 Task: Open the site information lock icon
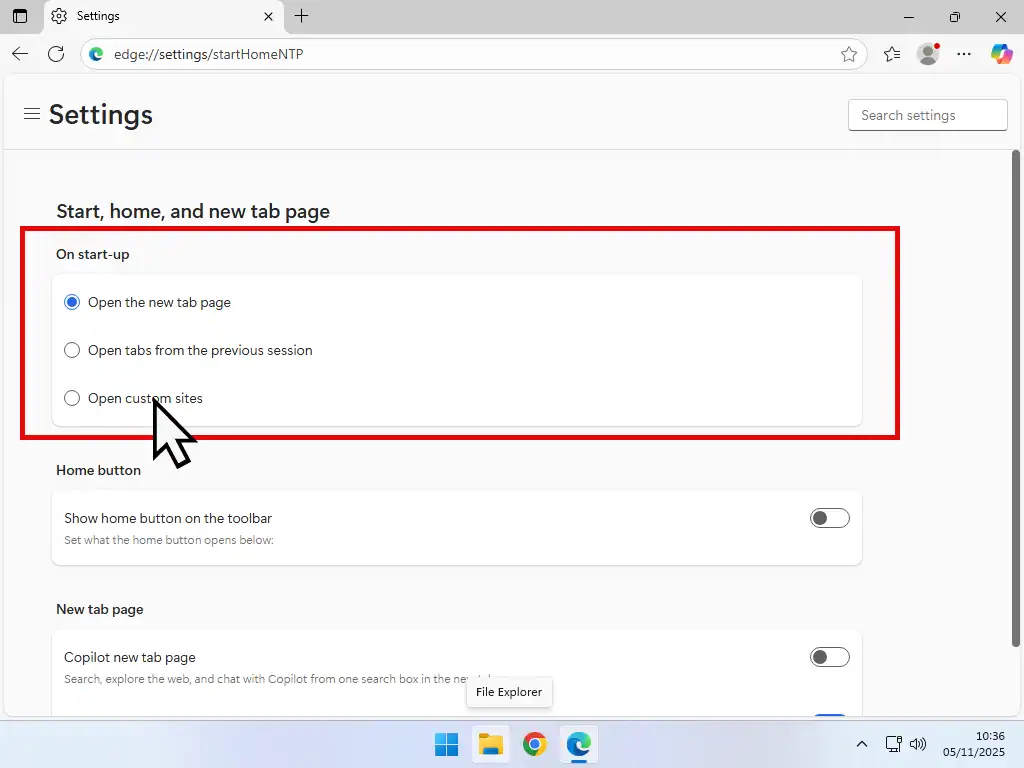tap(95, 54)
